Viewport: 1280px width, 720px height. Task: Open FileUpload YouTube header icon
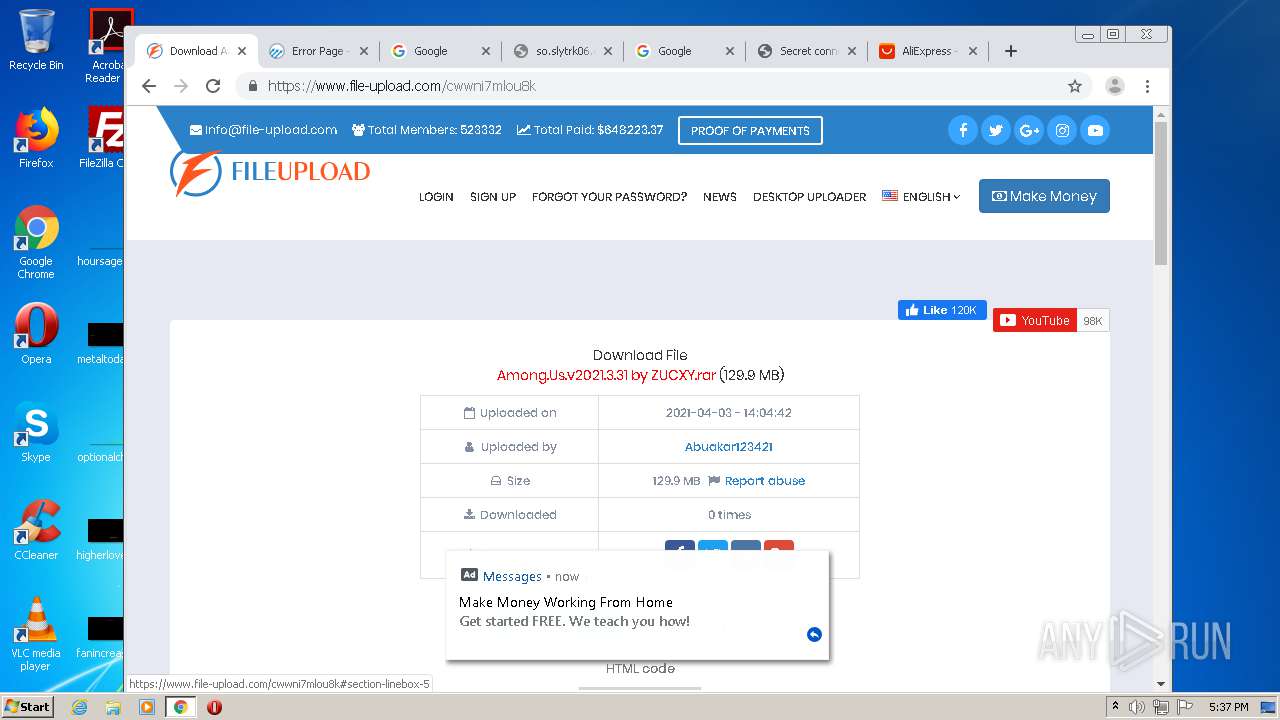click(1095, 130)
